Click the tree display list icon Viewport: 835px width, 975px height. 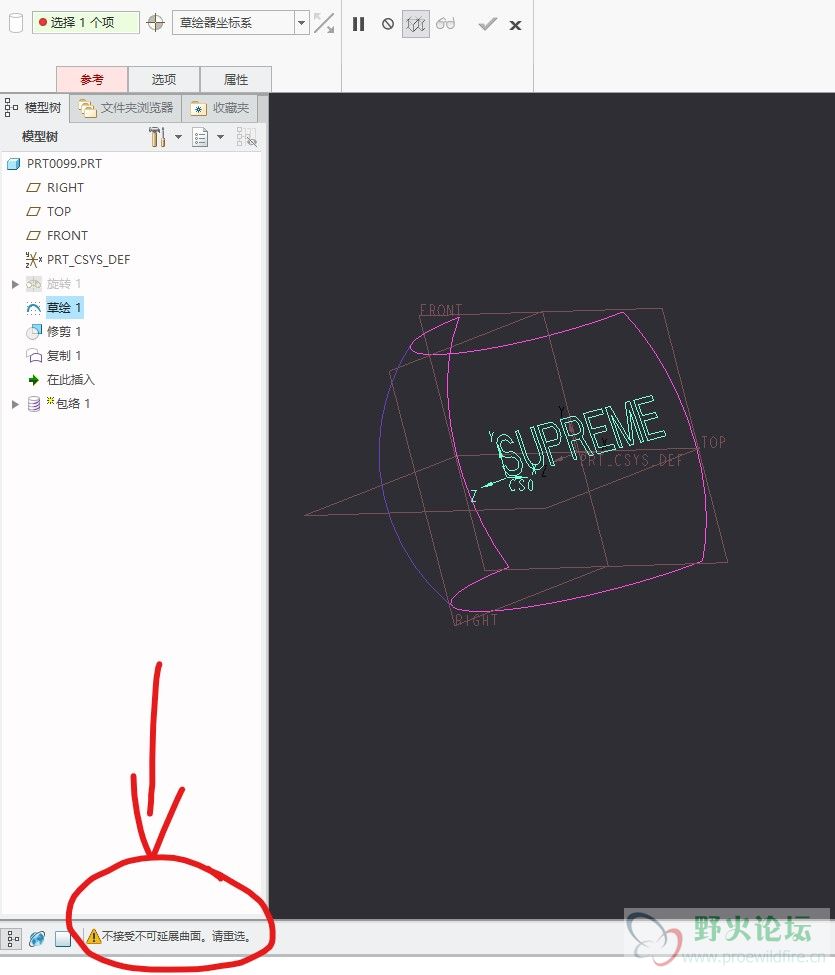[x=200, y=137]
